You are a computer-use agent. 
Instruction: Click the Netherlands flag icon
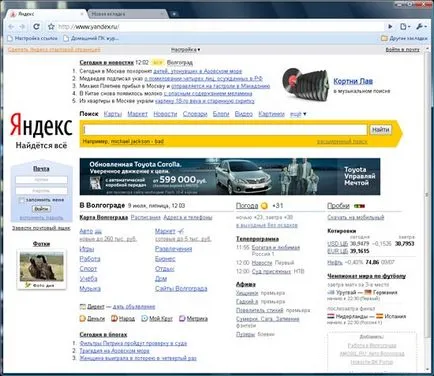point(331,316)
